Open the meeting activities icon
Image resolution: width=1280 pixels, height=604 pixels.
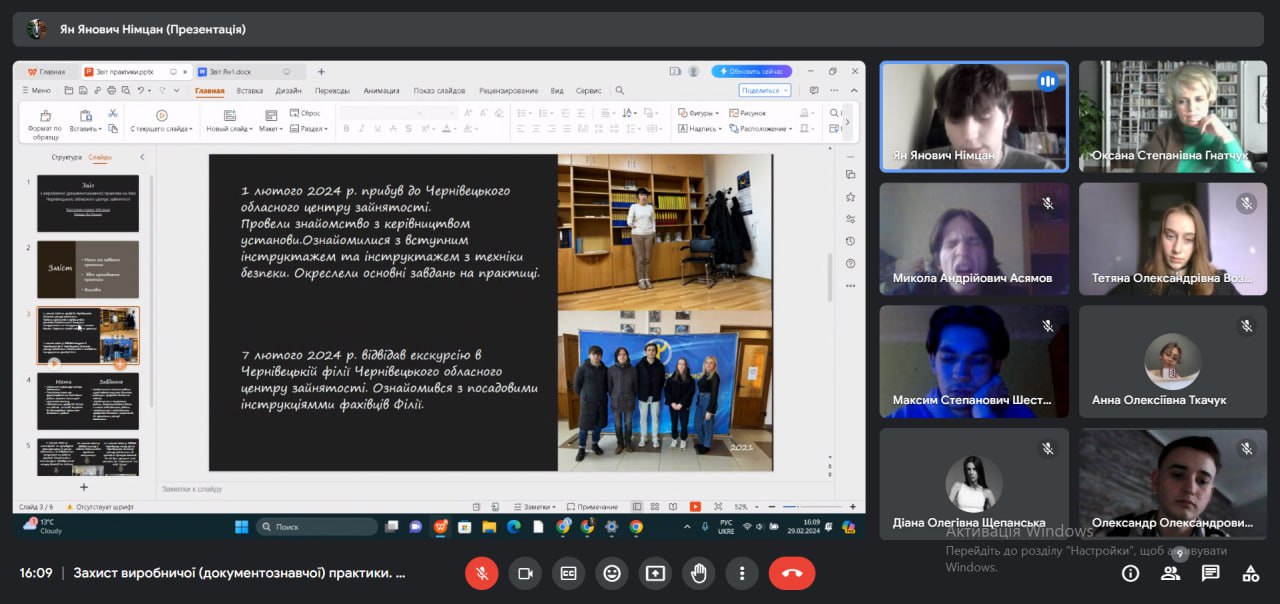pyautogui.click(x=1250, y=573)
